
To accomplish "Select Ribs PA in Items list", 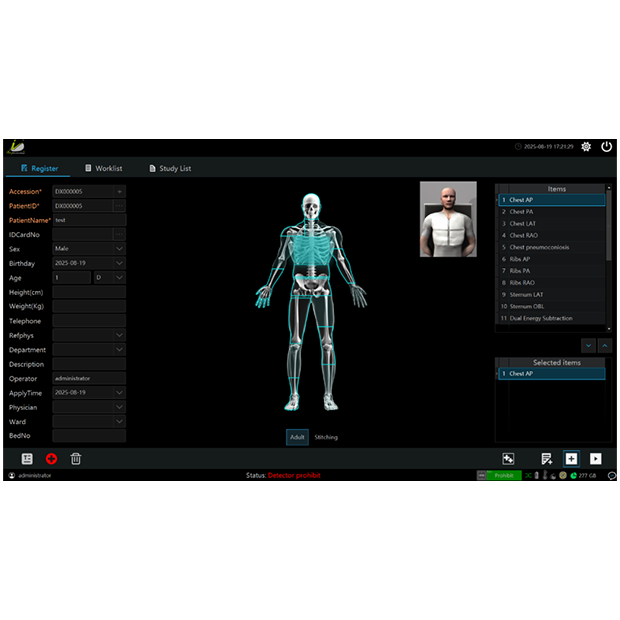I will 552,271.
